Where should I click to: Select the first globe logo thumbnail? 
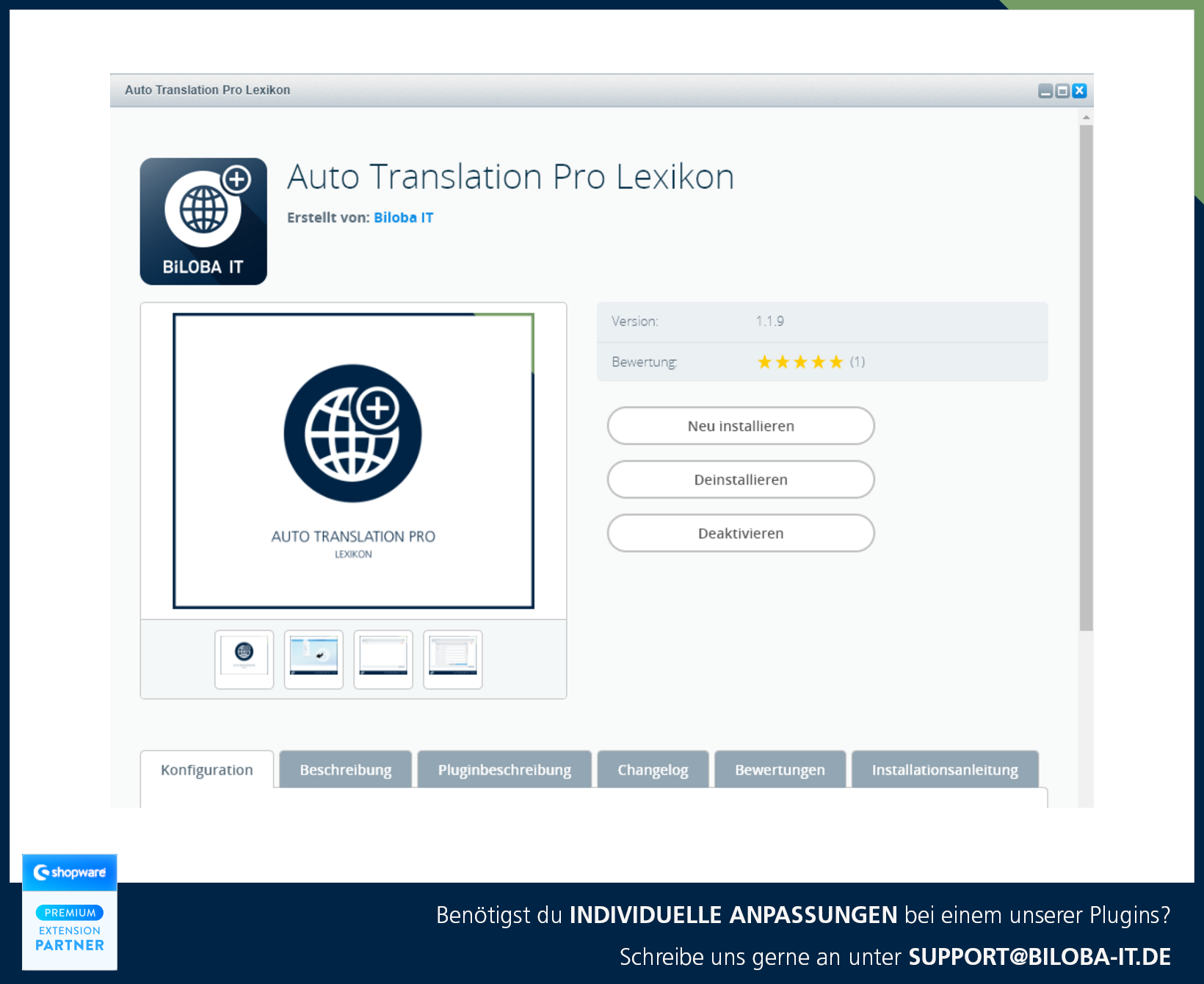point(244,659)
